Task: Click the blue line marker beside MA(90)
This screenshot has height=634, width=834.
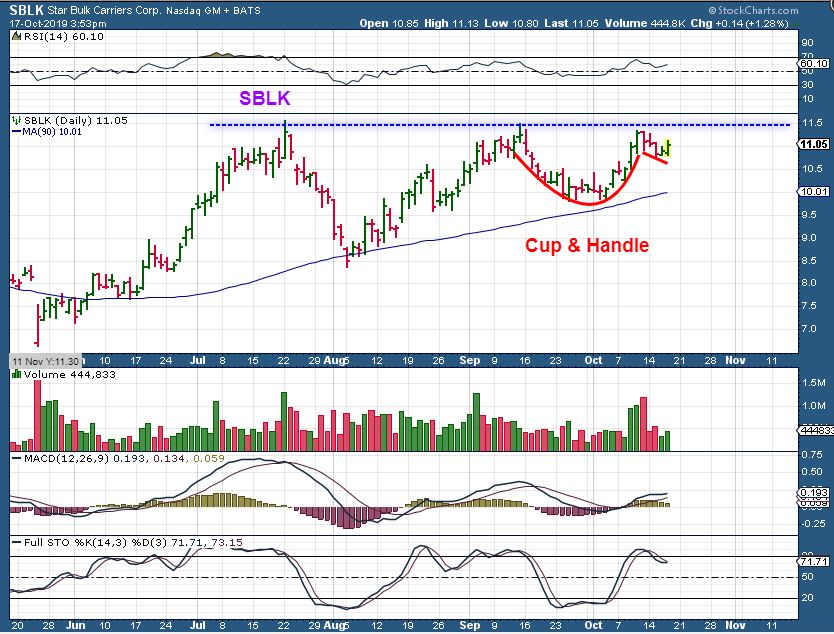Action: (x=16, y=131)
